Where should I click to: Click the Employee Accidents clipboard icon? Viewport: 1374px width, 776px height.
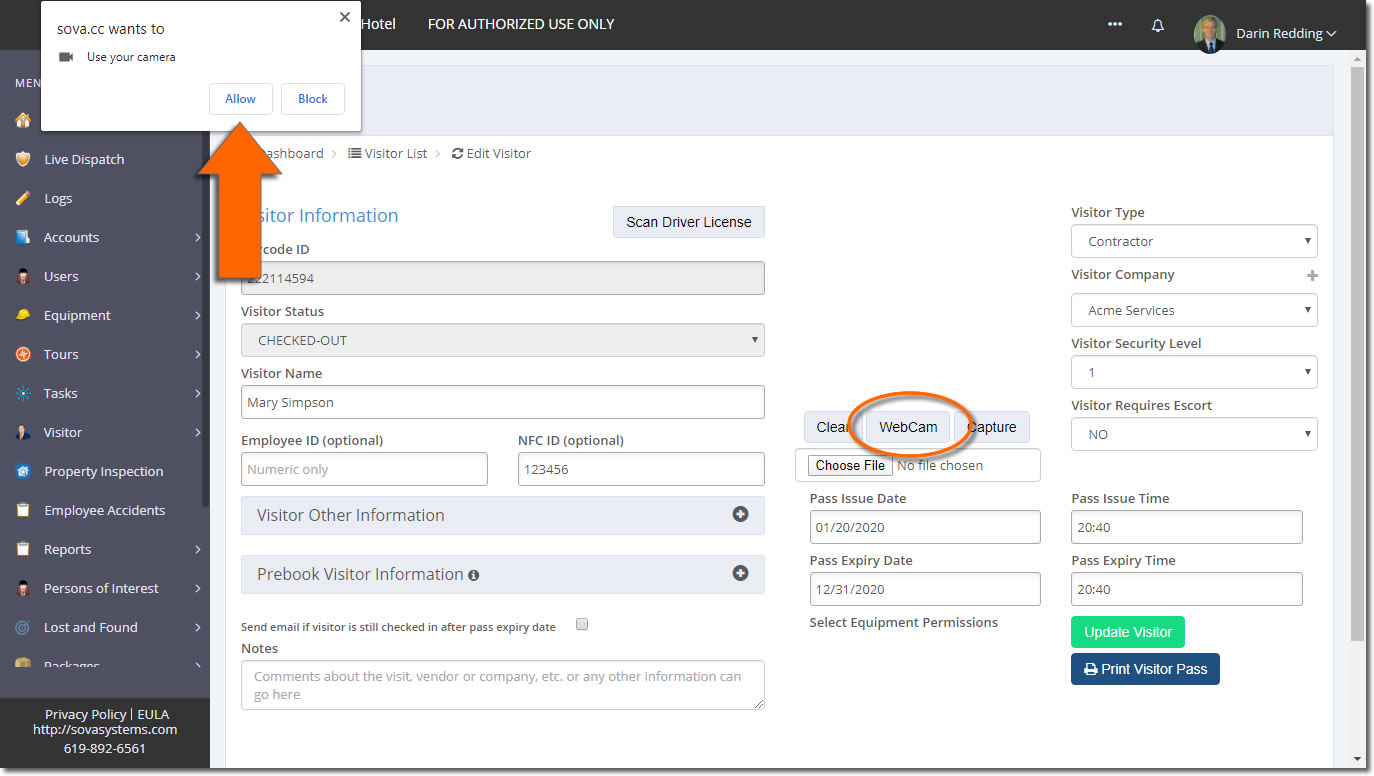(x=23, y=510)
